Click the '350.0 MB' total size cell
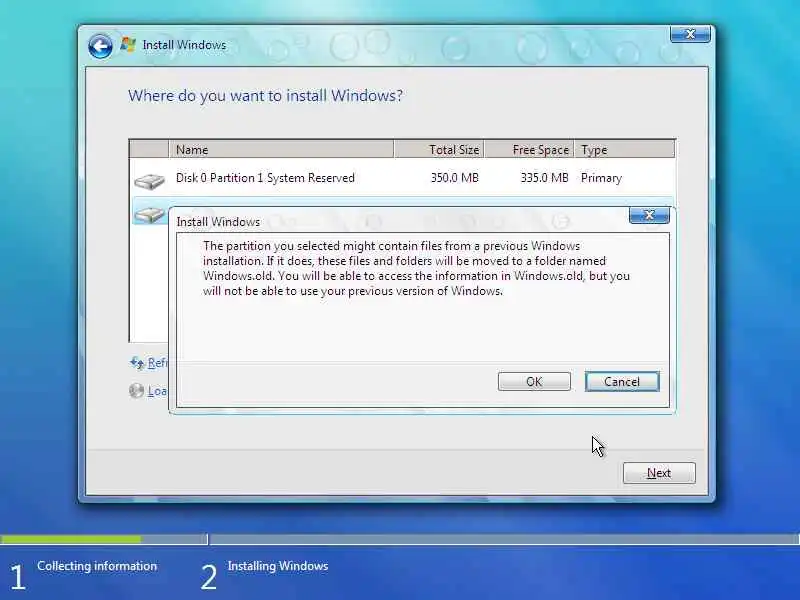800x600 pixels. pyautogui.click(x=455, y=178)
